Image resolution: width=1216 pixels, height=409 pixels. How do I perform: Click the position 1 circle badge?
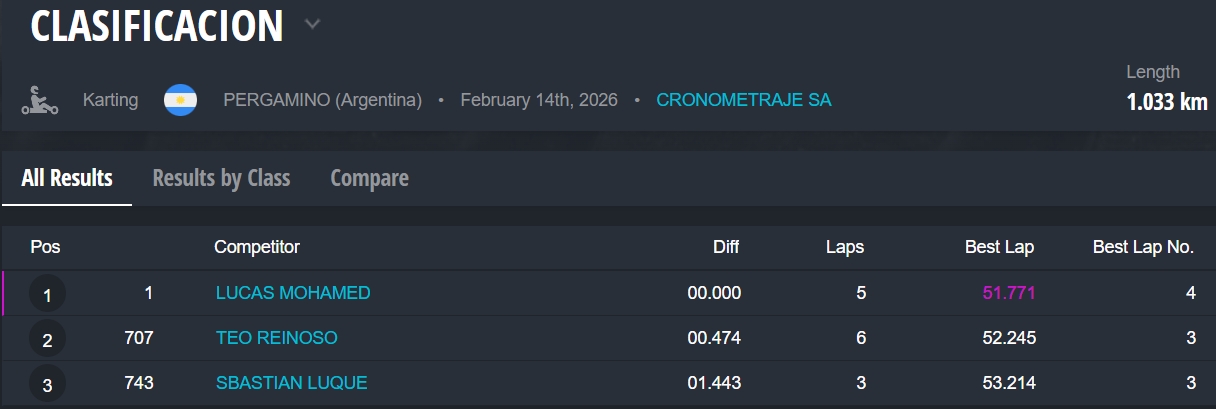coord(47,295)
